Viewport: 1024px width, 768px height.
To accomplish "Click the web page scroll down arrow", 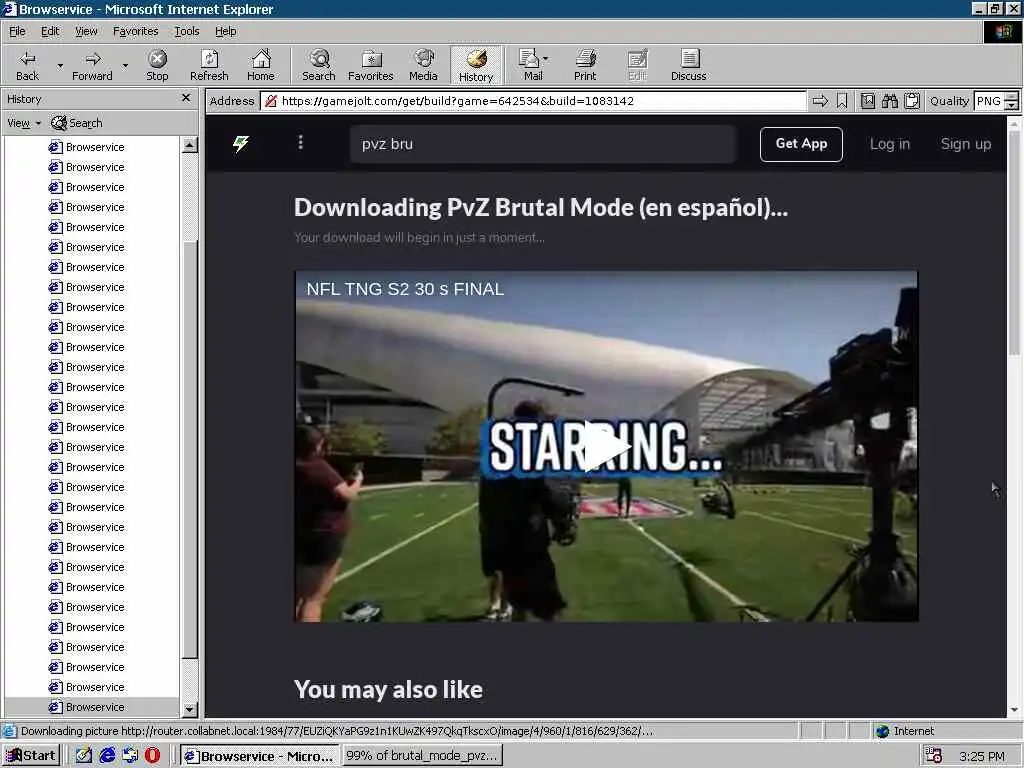I will 1014,709.
